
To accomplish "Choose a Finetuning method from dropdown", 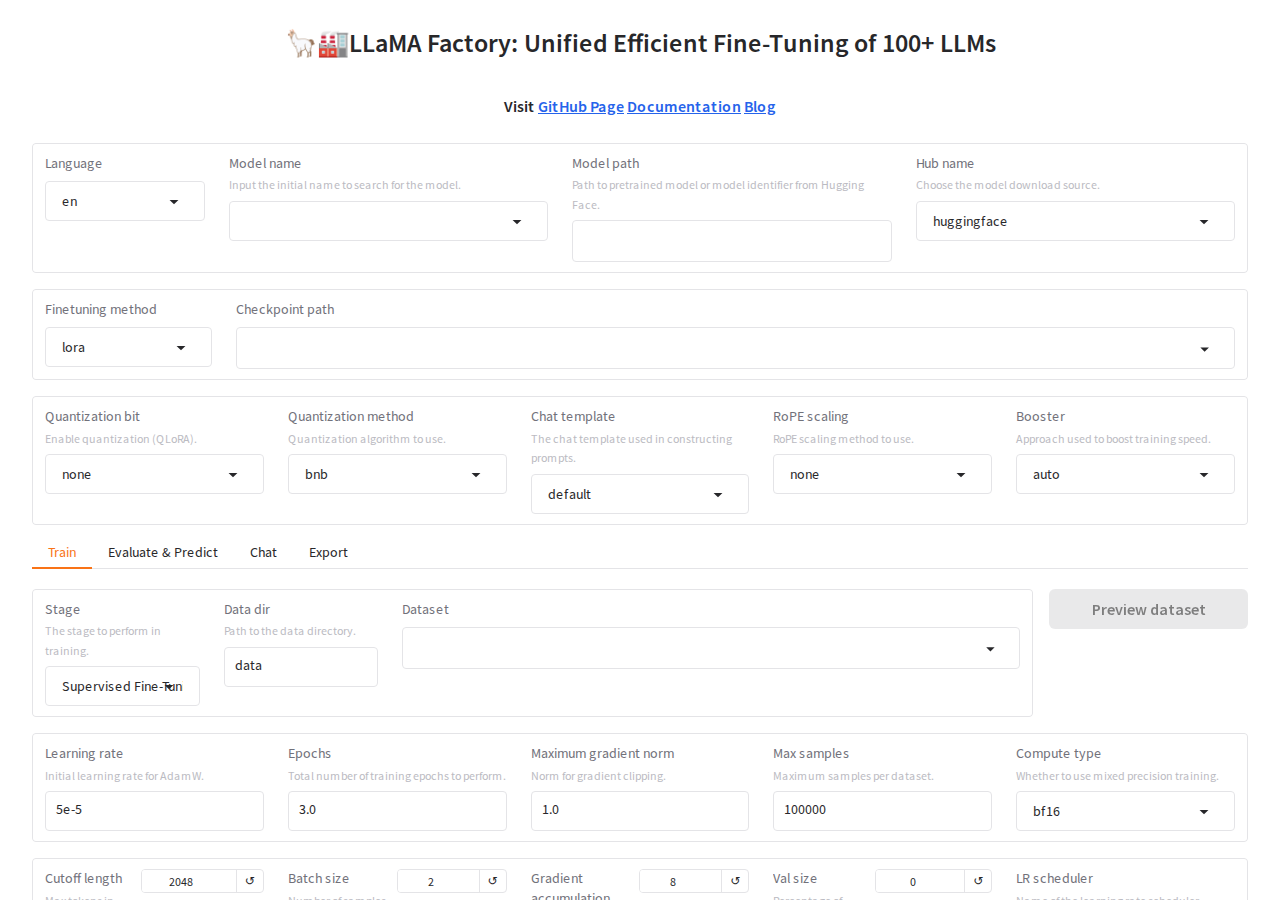I will coord(128,347).
